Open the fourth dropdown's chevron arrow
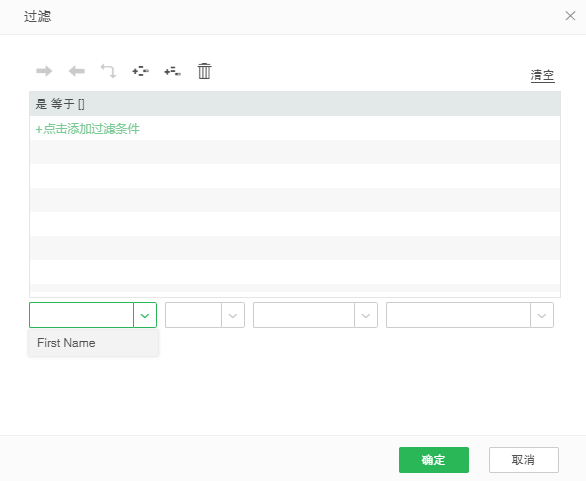This screenshot has height=481, width=586. point(542,315)
